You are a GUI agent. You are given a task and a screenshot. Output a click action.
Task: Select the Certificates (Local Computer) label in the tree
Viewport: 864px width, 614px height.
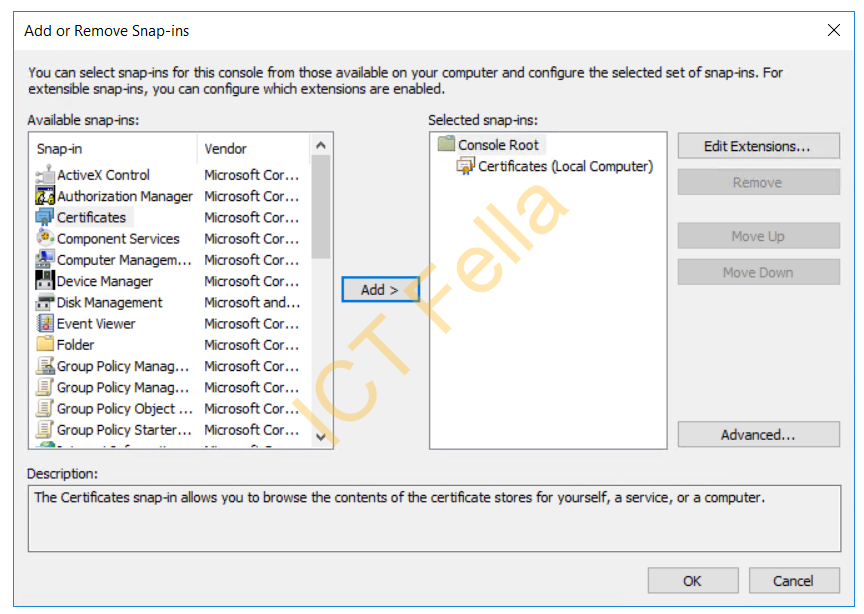pos(565,166)
